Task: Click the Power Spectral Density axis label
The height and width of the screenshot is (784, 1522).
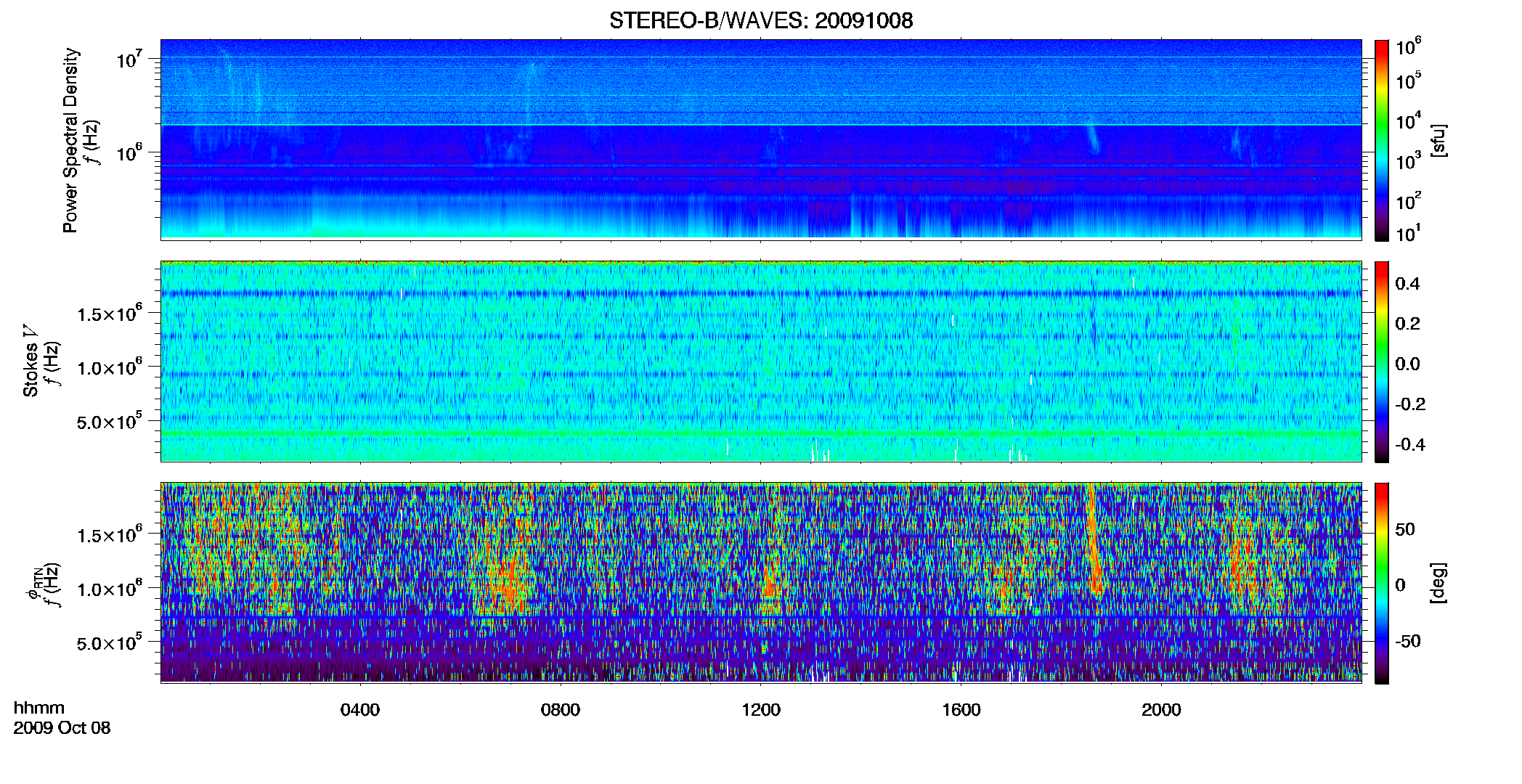Action: pos(70,140)
